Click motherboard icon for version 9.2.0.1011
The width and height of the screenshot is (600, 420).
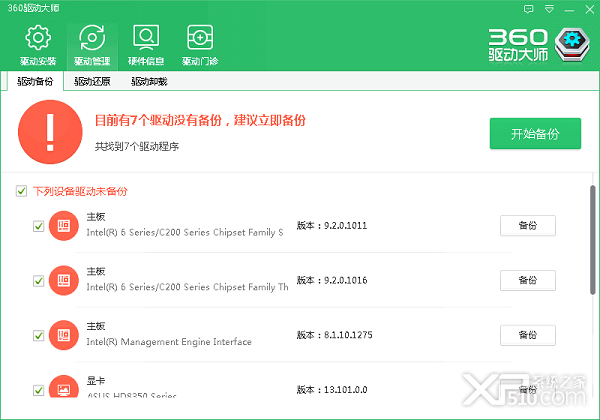64,226
